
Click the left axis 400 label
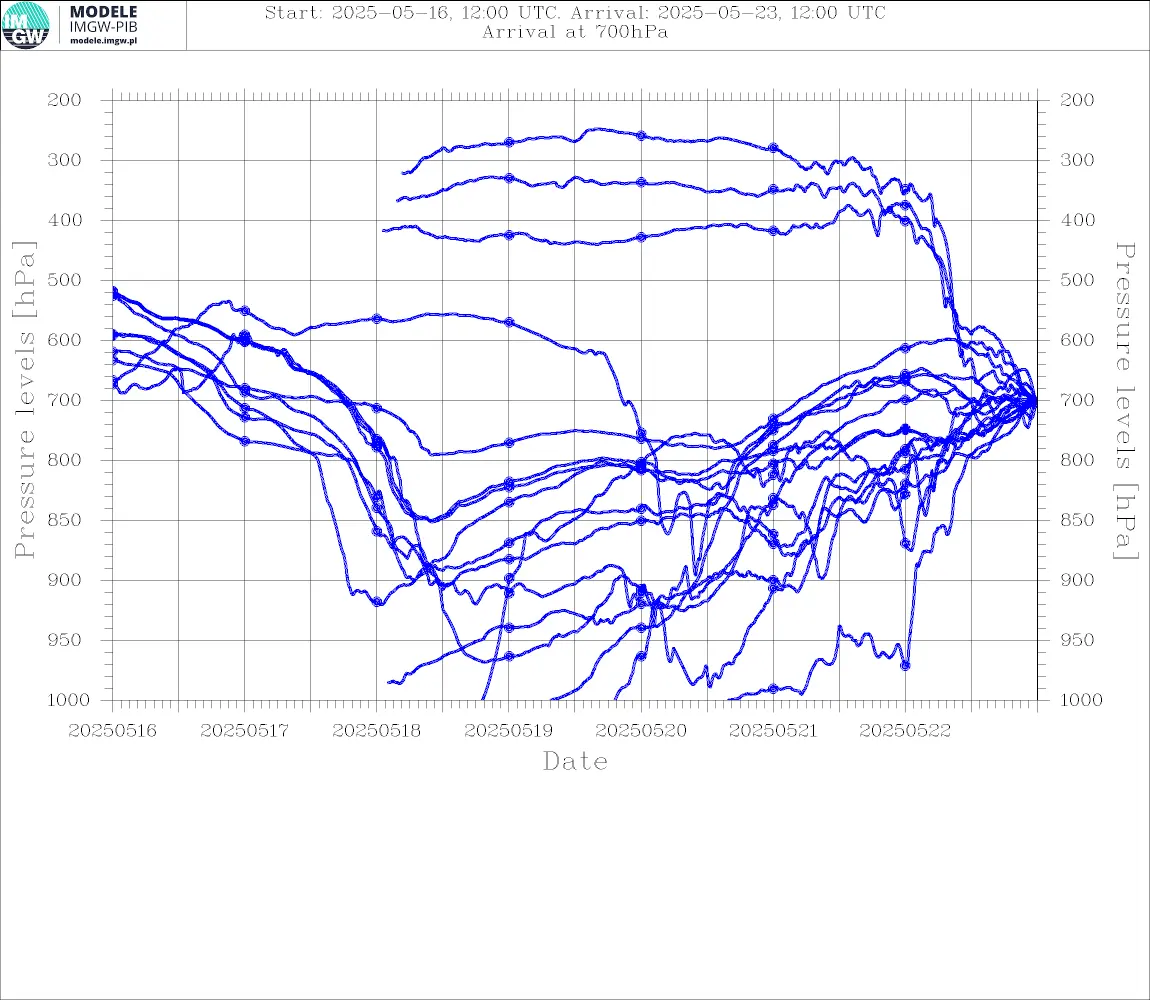pos(65,220)
